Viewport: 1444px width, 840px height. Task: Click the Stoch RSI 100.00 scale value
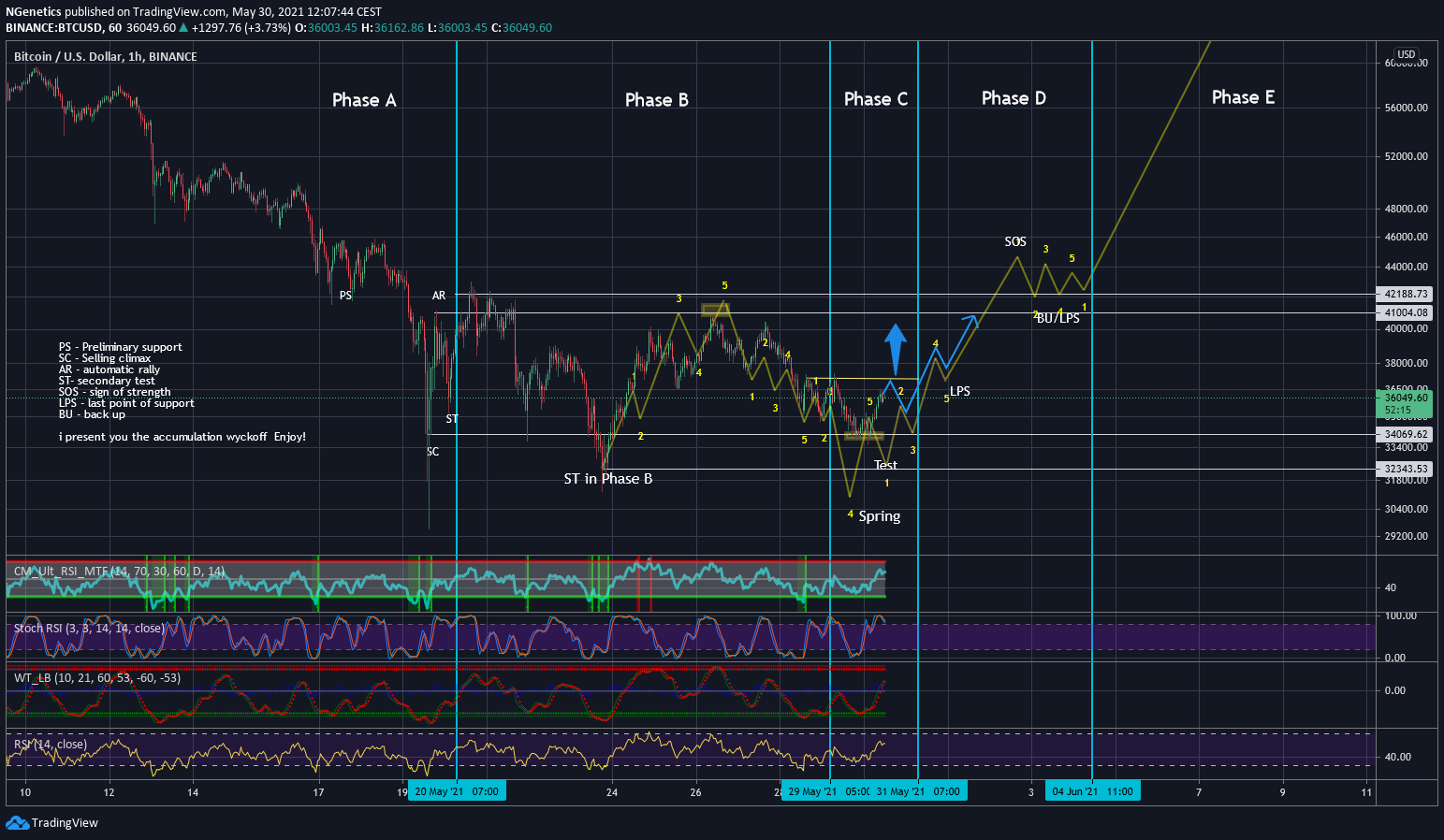[1400, 616]
